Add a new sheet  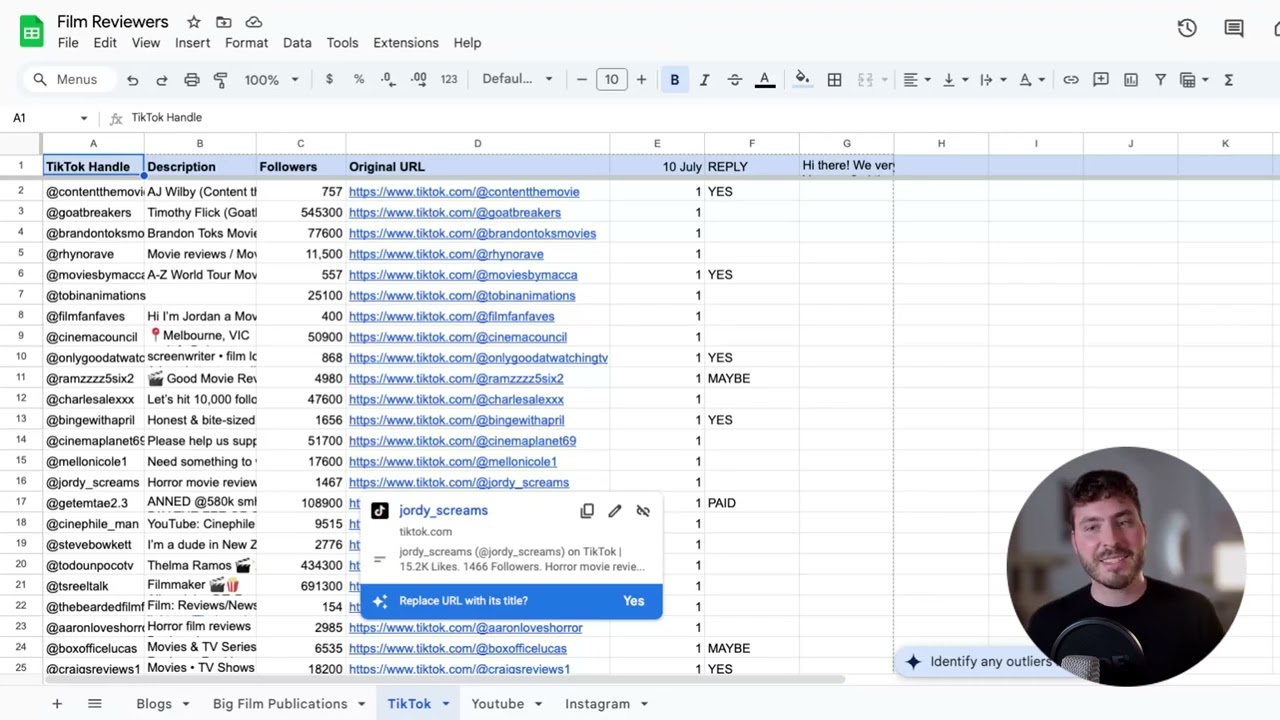[x=57, y=704]
